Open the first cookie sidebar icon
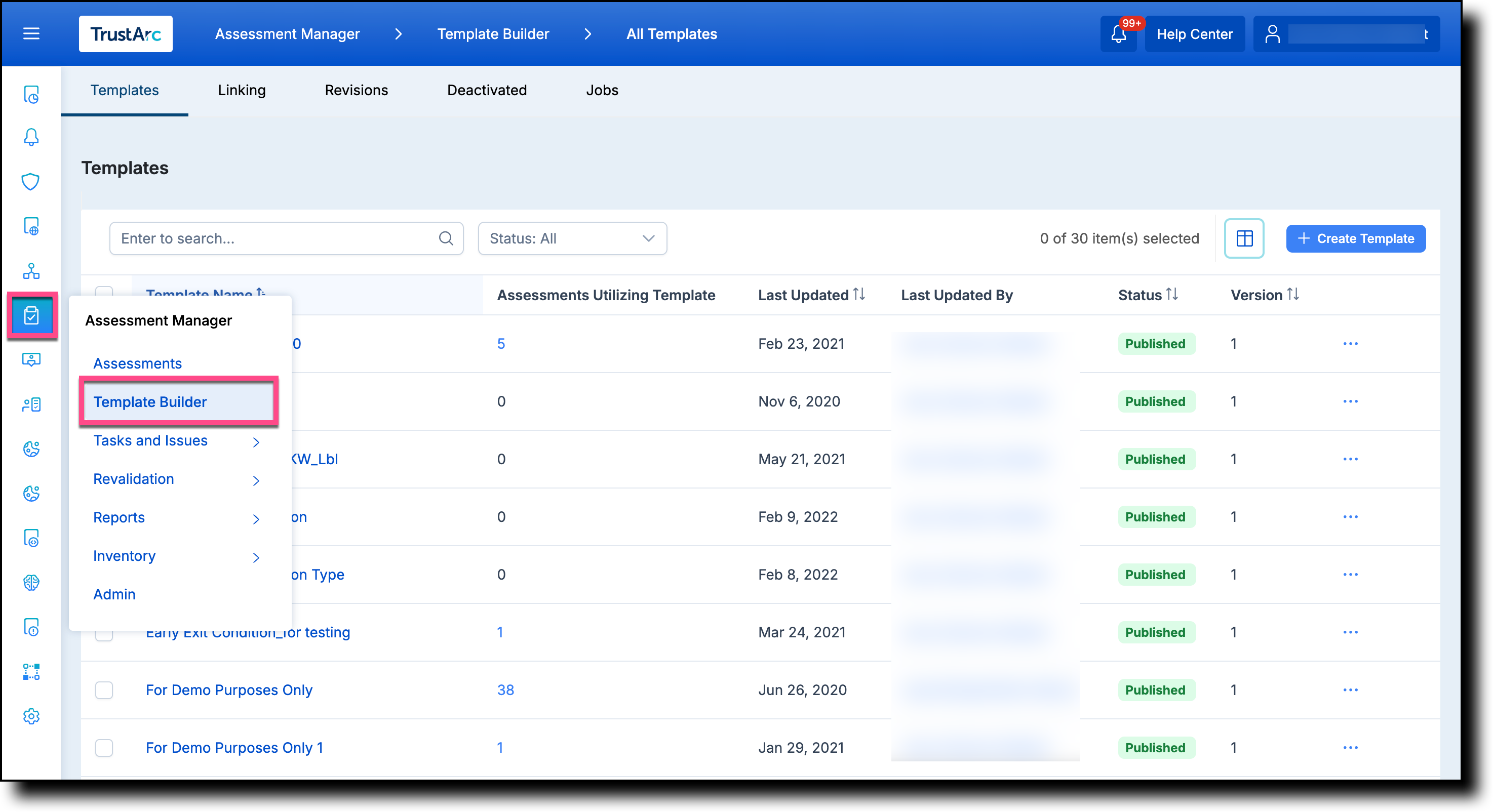The width and height of the screenshot is (1493, 812). pos(31,449)
